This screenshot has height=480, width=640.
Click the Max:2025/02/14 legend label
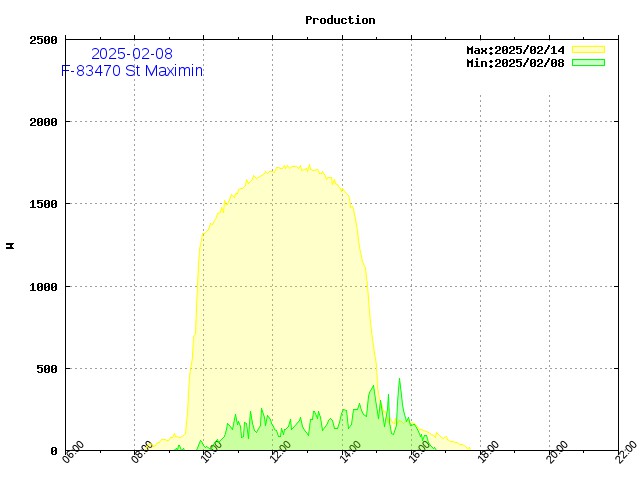click(515, 50)
